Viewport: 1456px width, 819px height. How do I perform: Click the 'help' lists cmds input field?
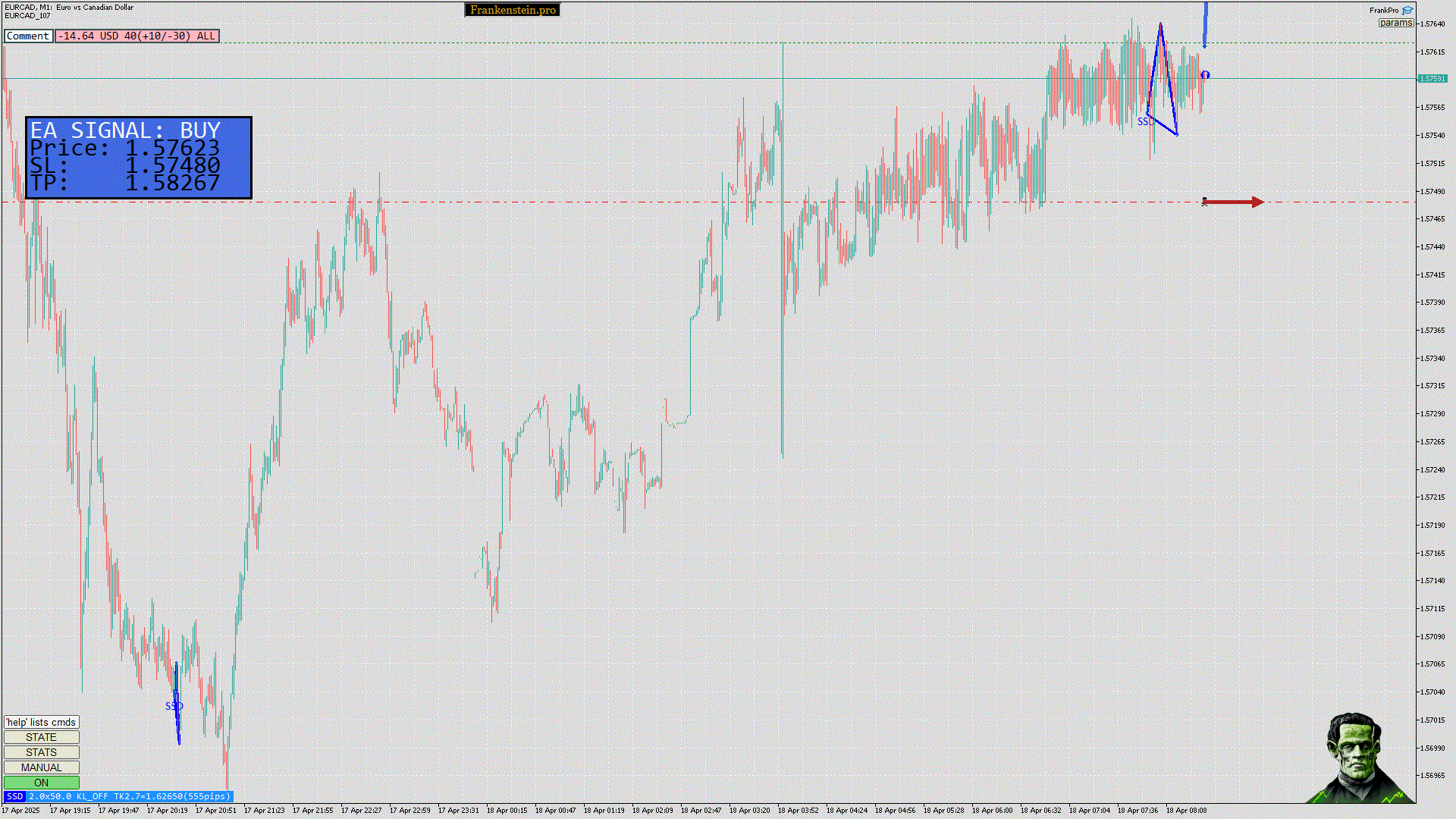[41, 722]
